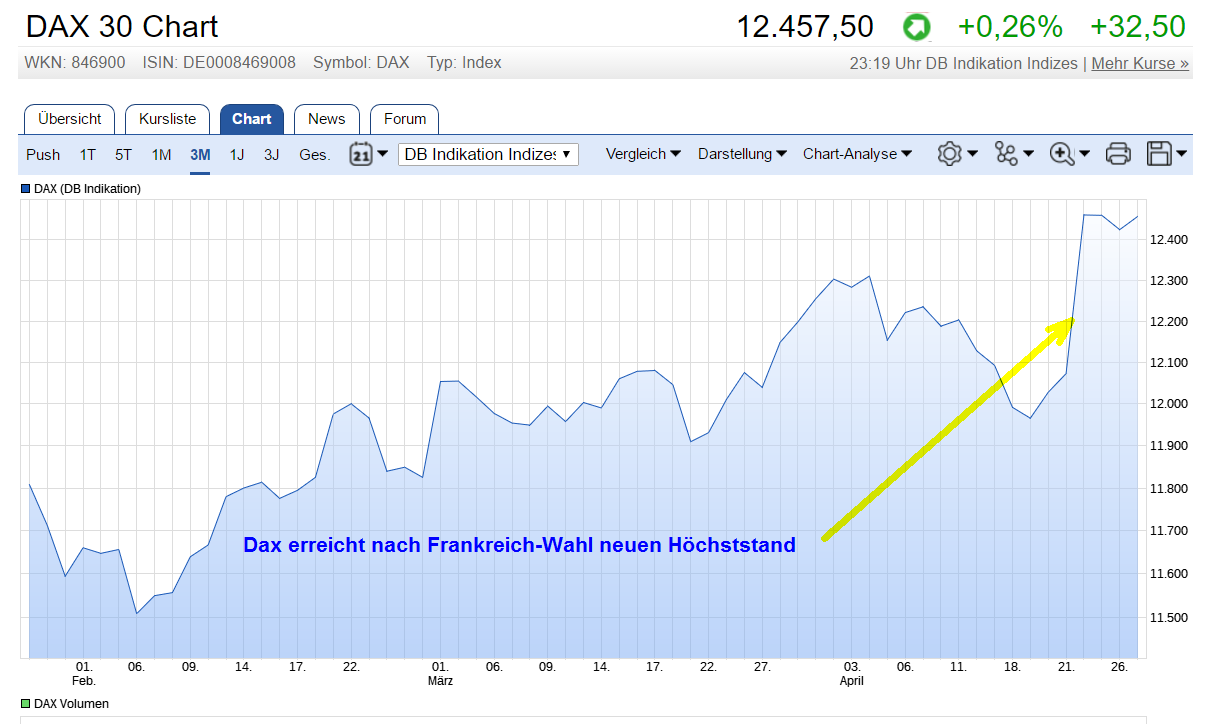Viewport: 1212px width, 724px height.
Task: Switch chart period to 1J
Action: pyautogui.click(x=236, y=154)
